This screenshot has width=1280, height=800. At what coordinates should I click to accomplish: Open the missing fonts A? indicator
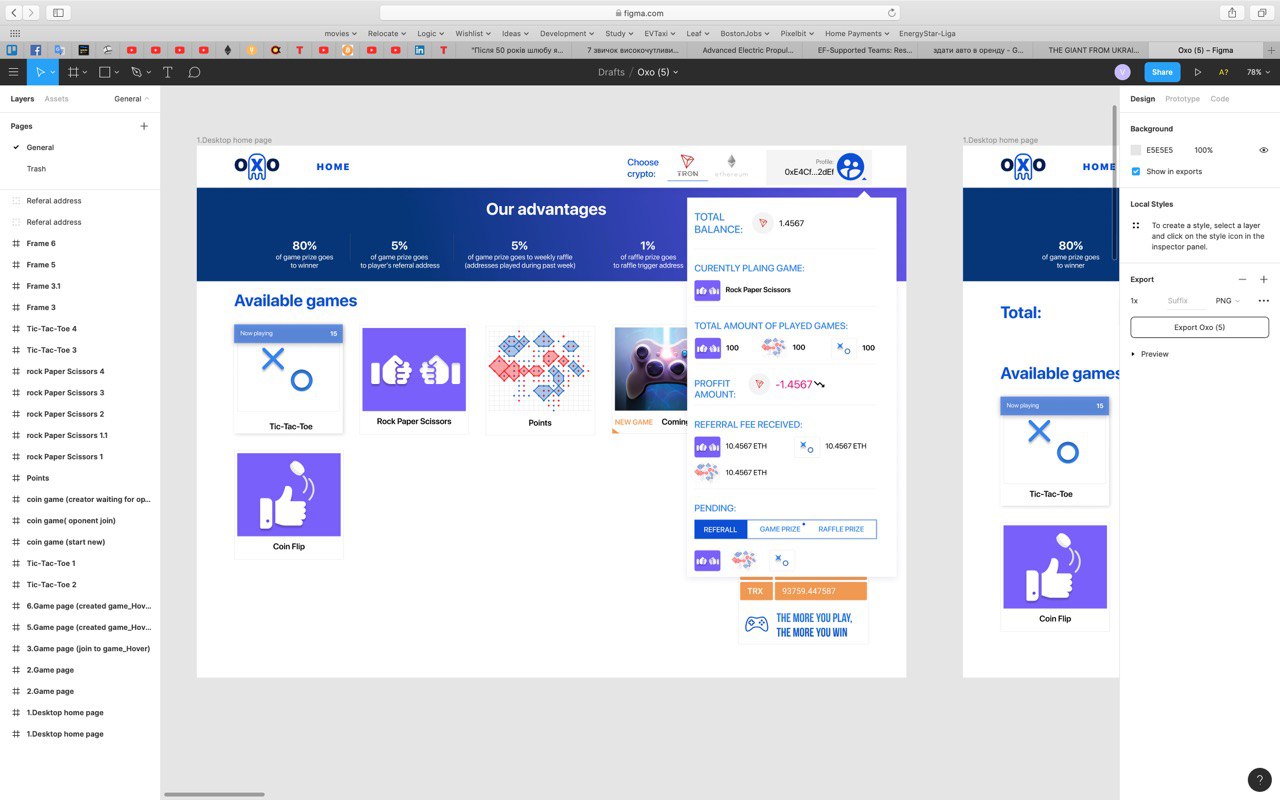[1223, 72]
